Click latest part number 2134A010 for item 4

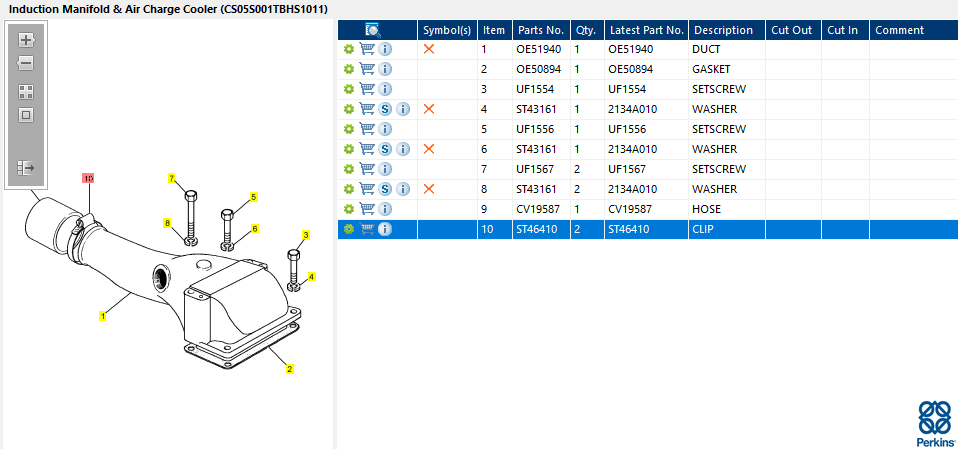[633, 109]
